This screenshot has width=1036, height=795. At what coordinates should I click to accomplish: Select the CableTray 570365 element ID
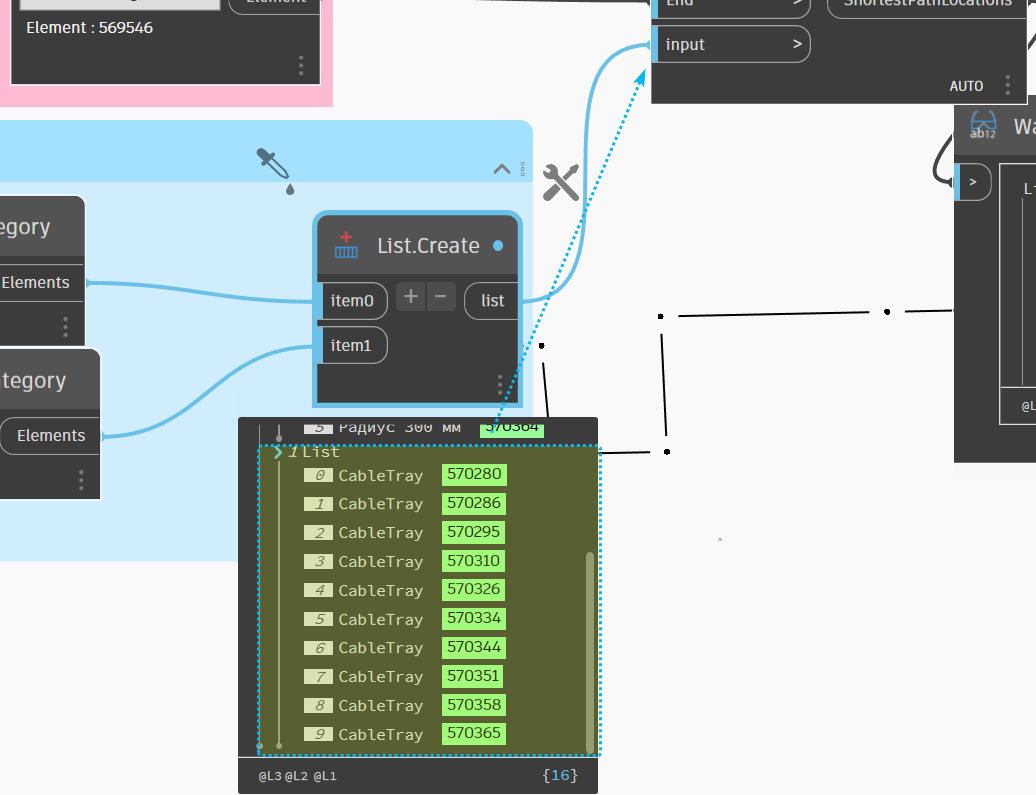[x=474, y=734]
